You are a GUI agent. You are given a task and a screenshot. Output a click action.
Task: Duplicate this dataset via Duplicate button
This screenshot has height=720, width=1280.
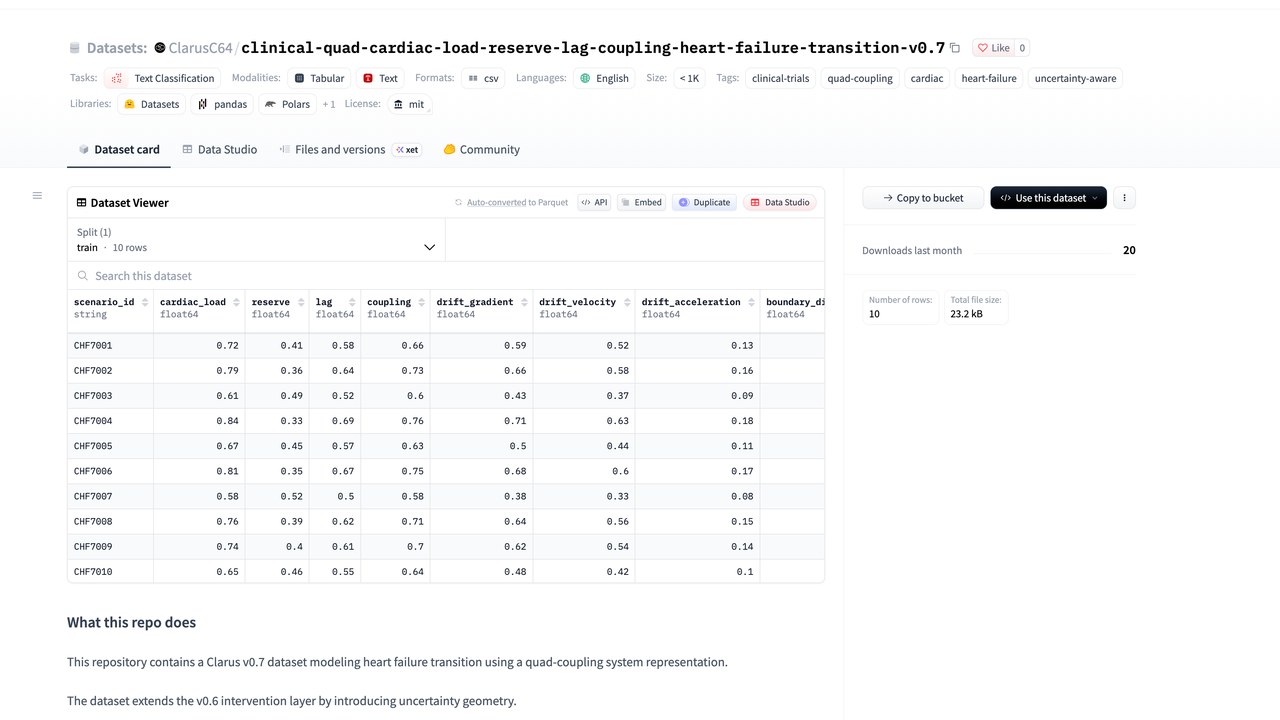coord(704,202)
